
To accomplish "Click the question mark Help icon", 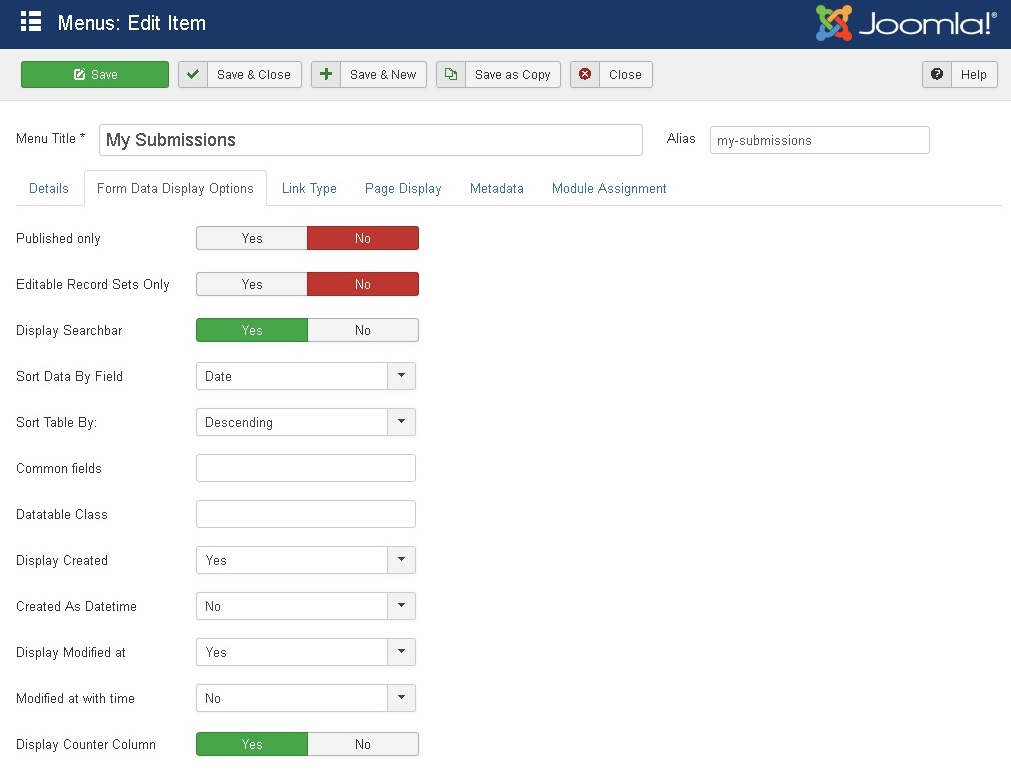I will (x=937, y=74).
